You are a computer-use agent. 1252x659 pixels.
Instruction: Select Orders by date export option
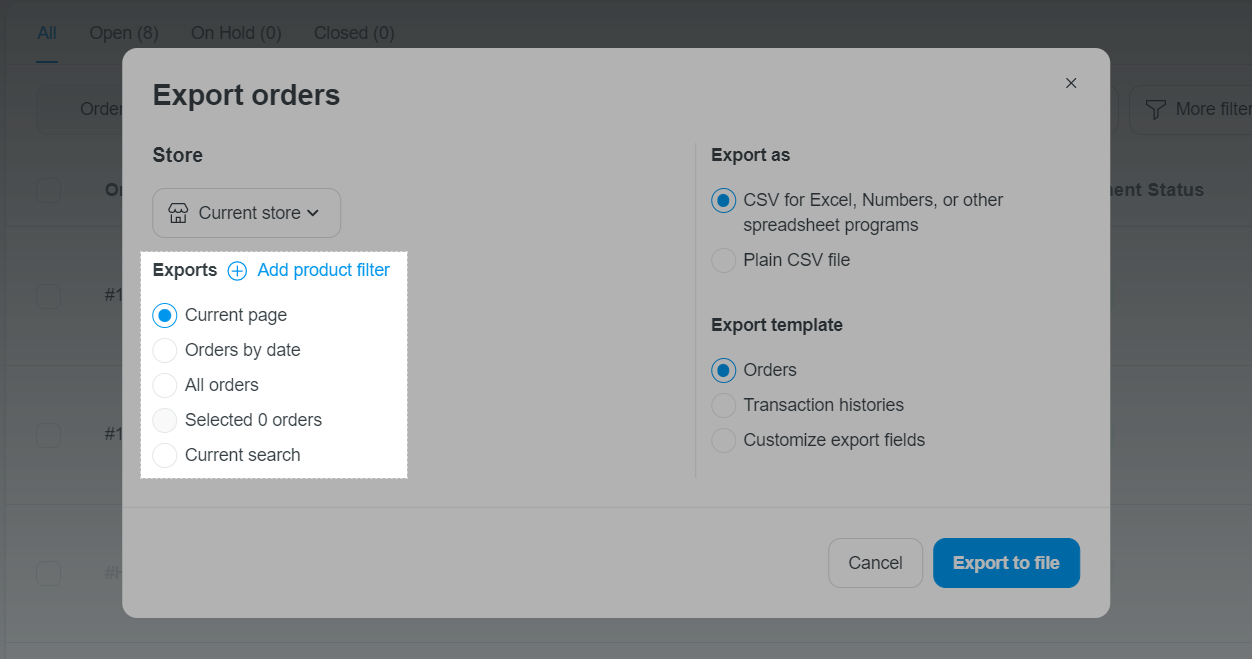click(165, 350)
